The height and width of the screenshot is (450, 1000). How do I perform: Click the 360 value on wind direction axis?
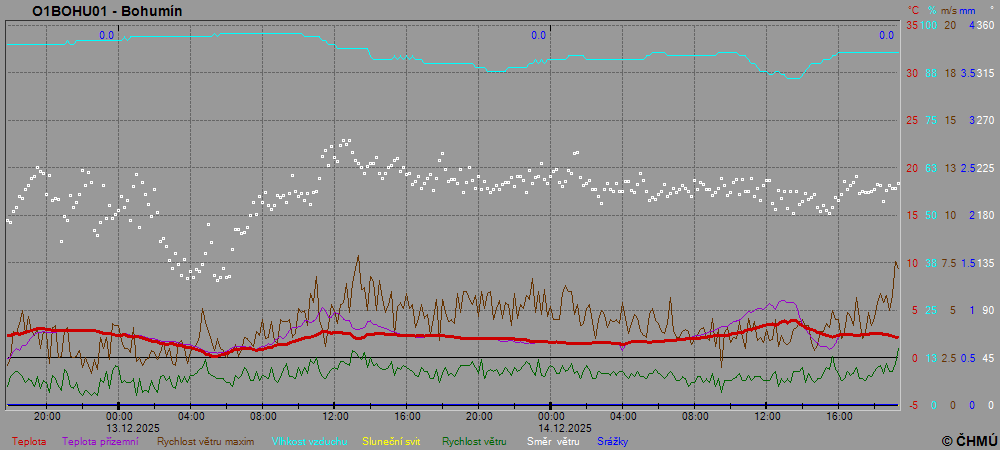(985, 25)
